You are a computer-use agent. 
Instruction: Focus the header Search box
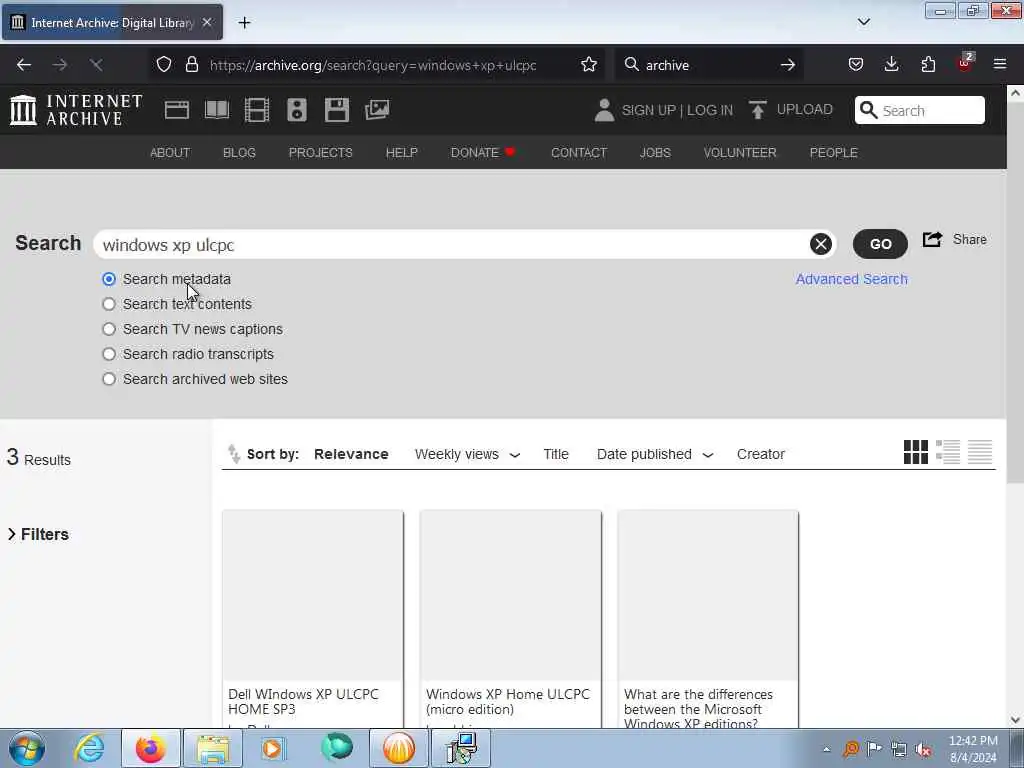click(920, 110)
